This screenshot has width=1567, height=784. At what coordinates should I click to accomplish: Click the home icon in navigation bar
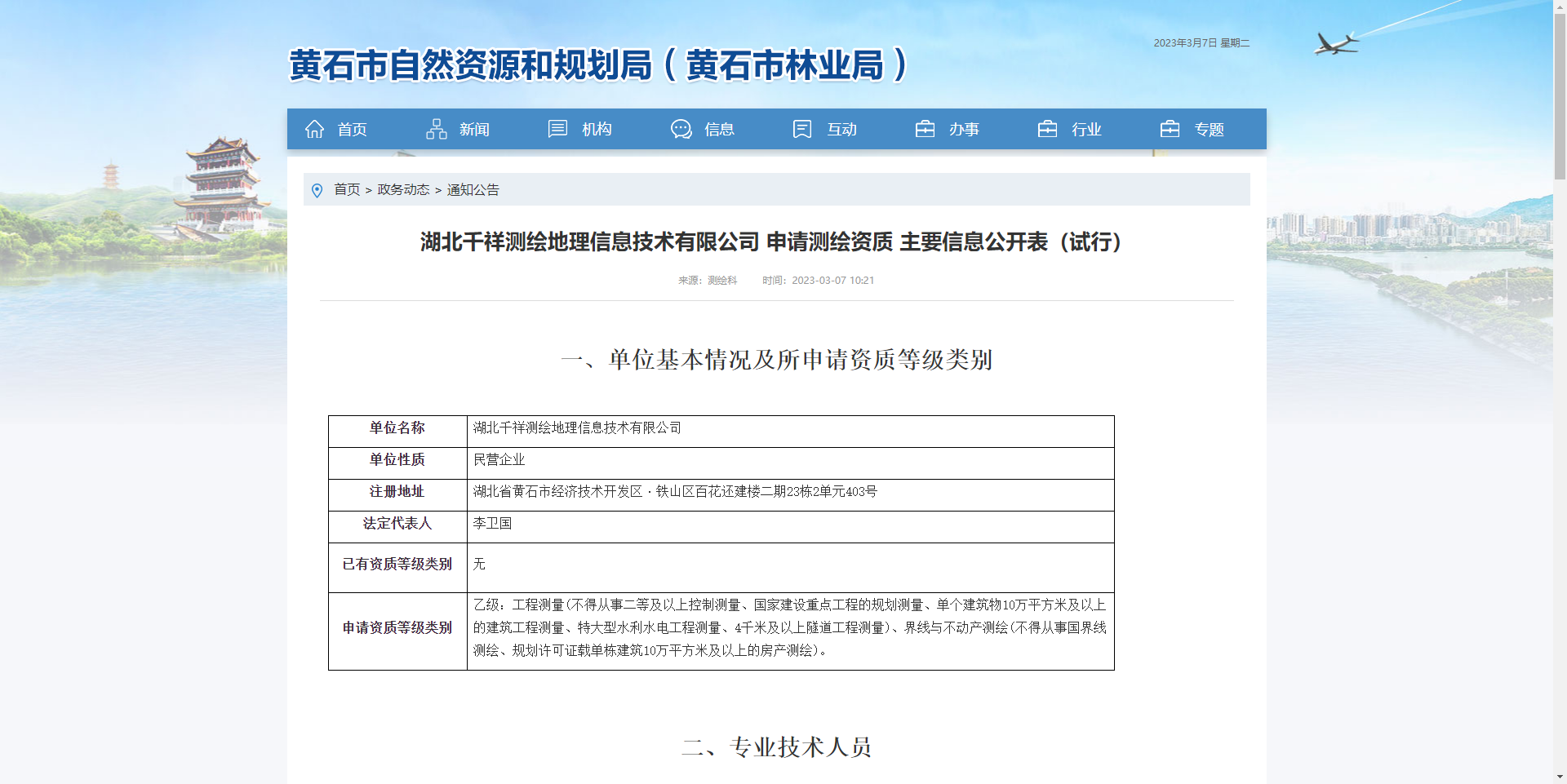[x=314, y=129]
